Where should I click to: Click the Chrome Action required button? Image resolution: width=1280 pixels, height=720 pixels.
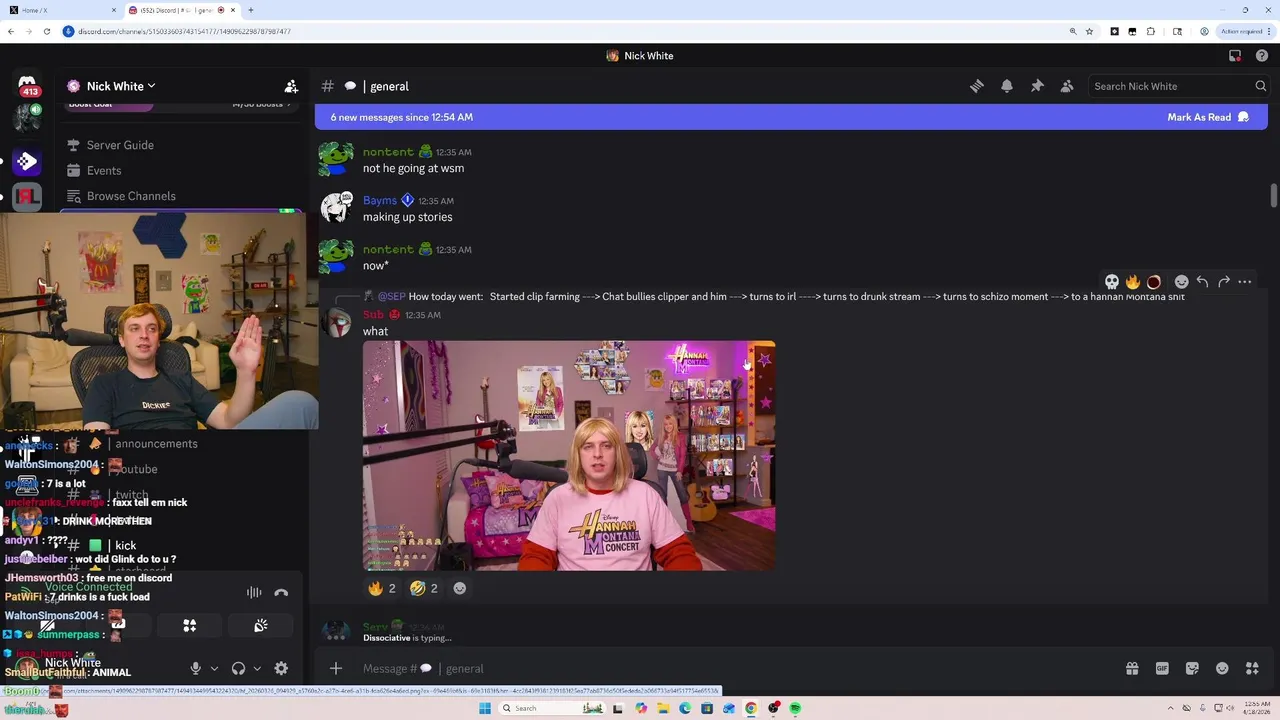pyautogui.click(x=1245, y=31)
